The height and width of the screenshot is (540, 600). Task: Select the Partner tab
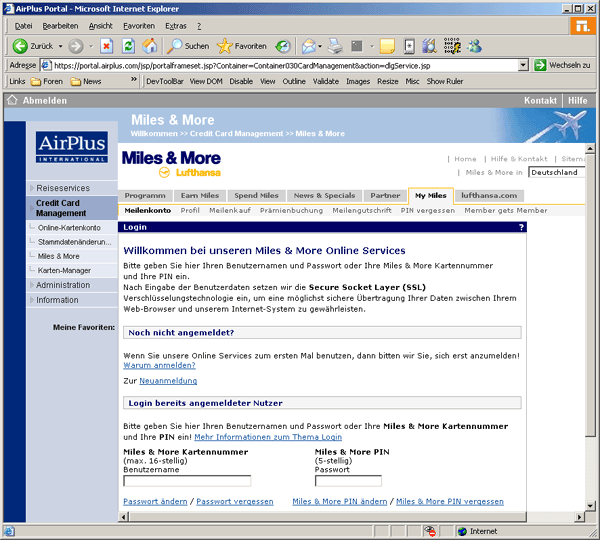pyautogui.click(x=385, y=196)
